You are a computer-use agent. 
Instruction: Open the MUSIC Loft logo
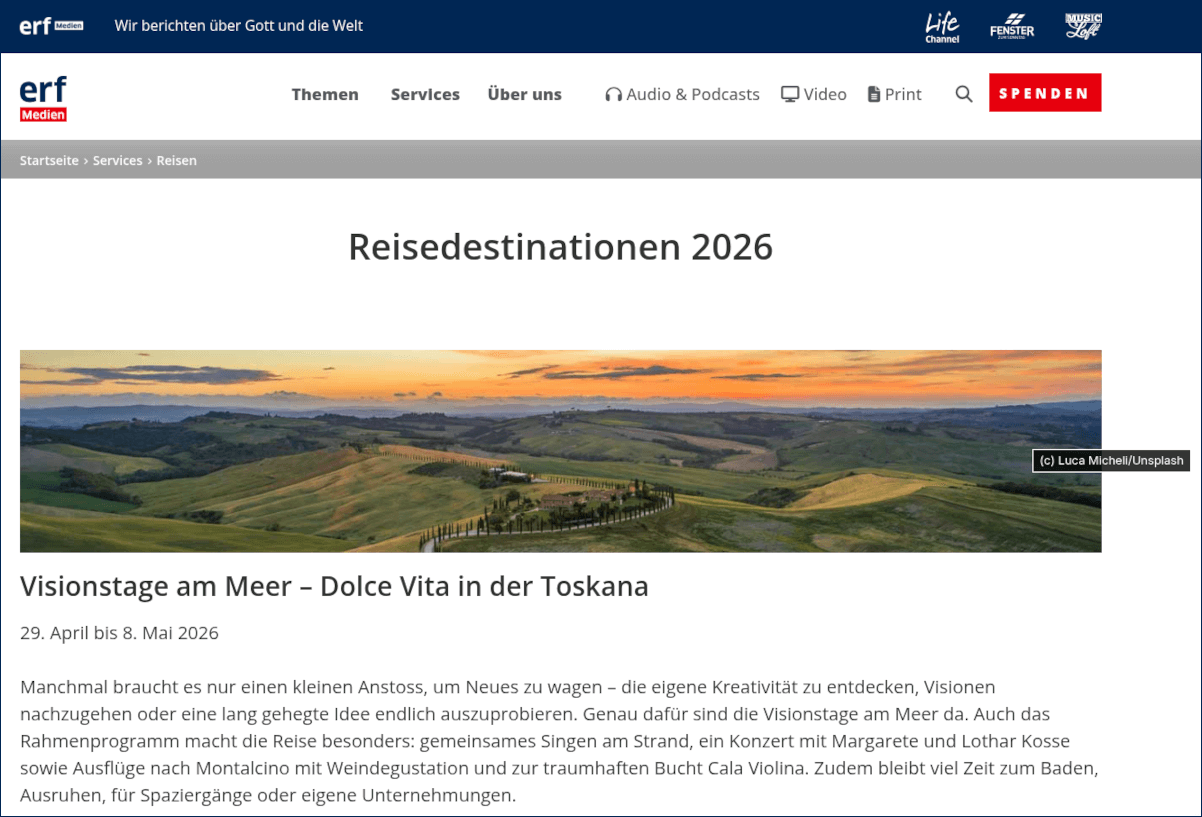1083,24
